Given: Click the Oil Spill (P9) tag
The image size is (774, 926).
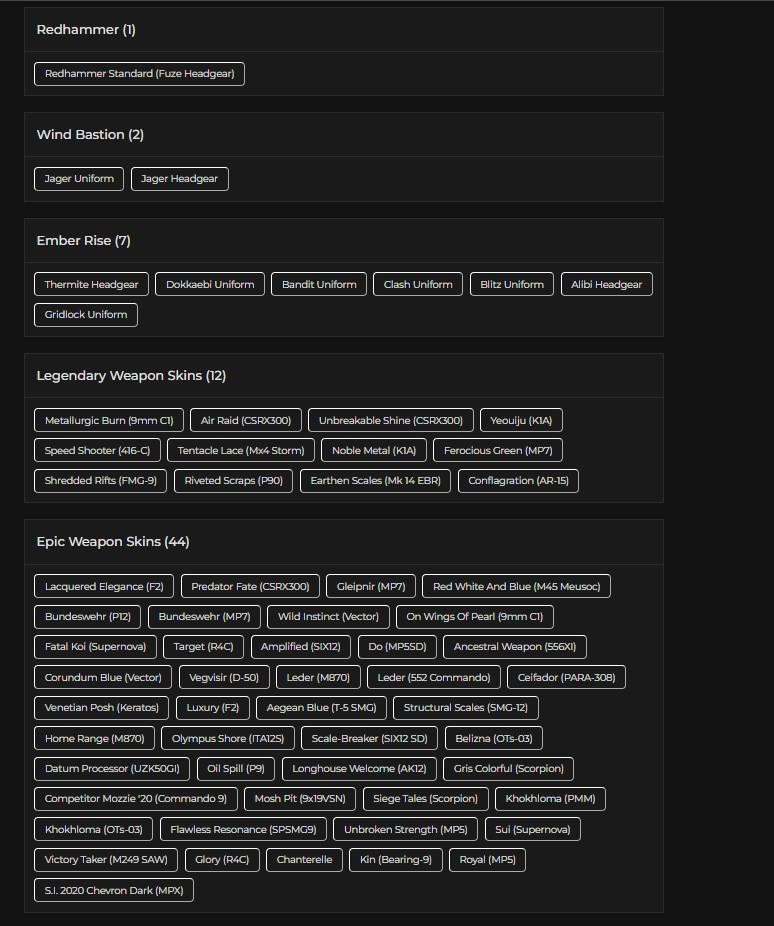Looking at the screenshot, I should [236, 769].
